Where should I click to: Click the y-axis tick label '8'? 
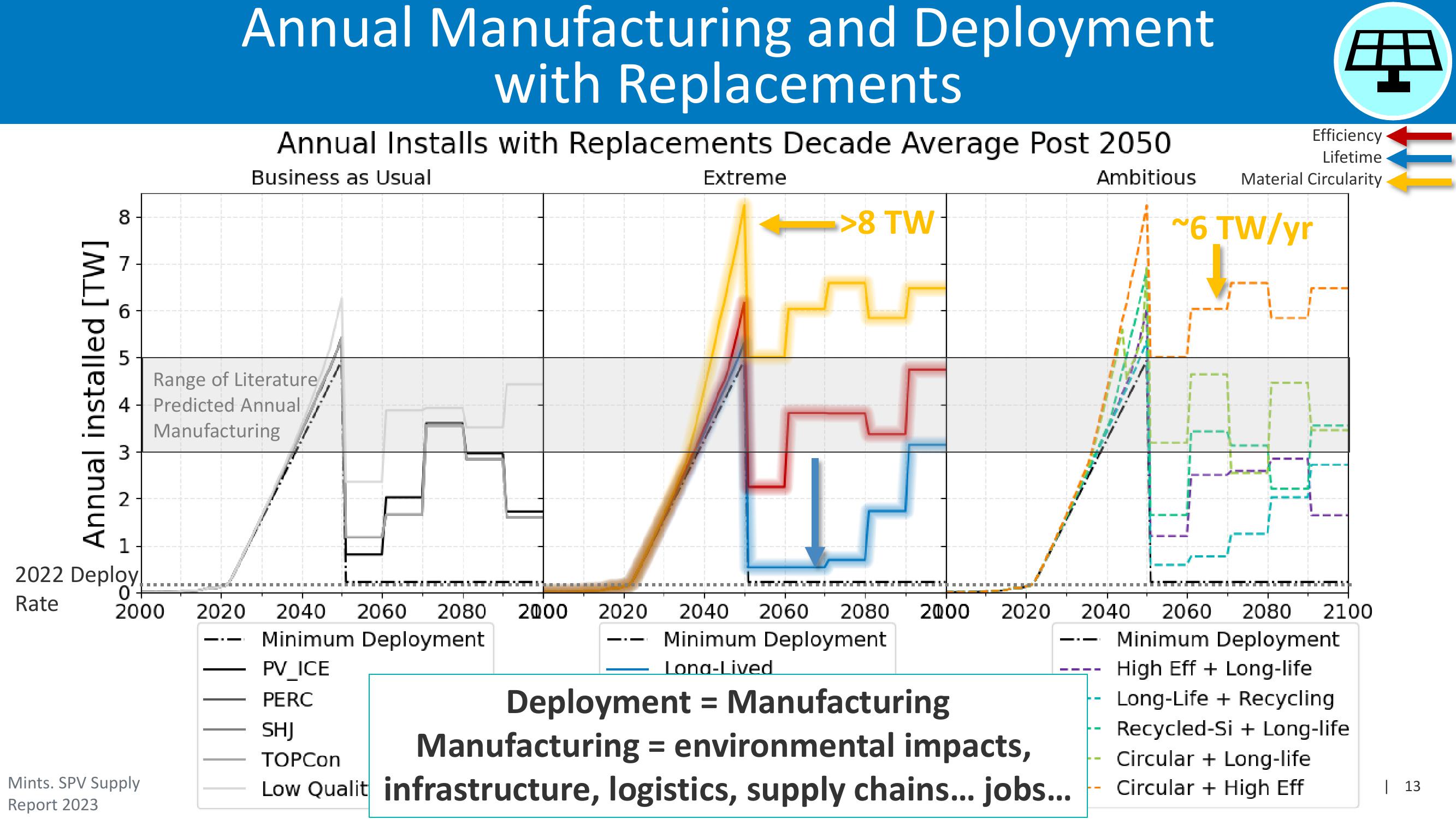(x=125, y=217)
